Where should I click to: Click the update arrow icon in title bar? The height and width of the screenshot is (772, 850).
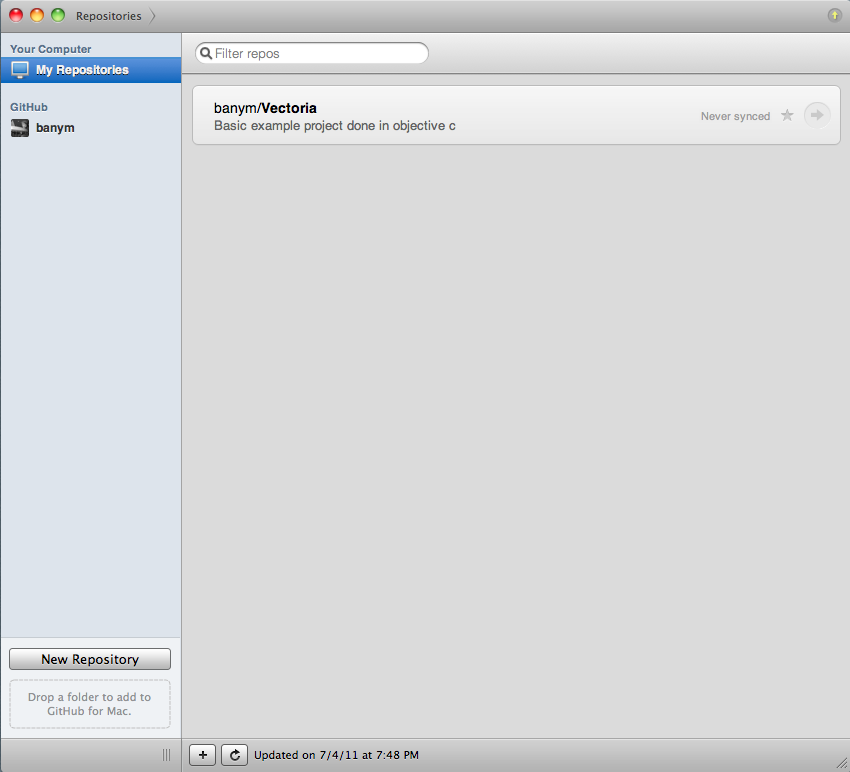(x=834, y=15)
